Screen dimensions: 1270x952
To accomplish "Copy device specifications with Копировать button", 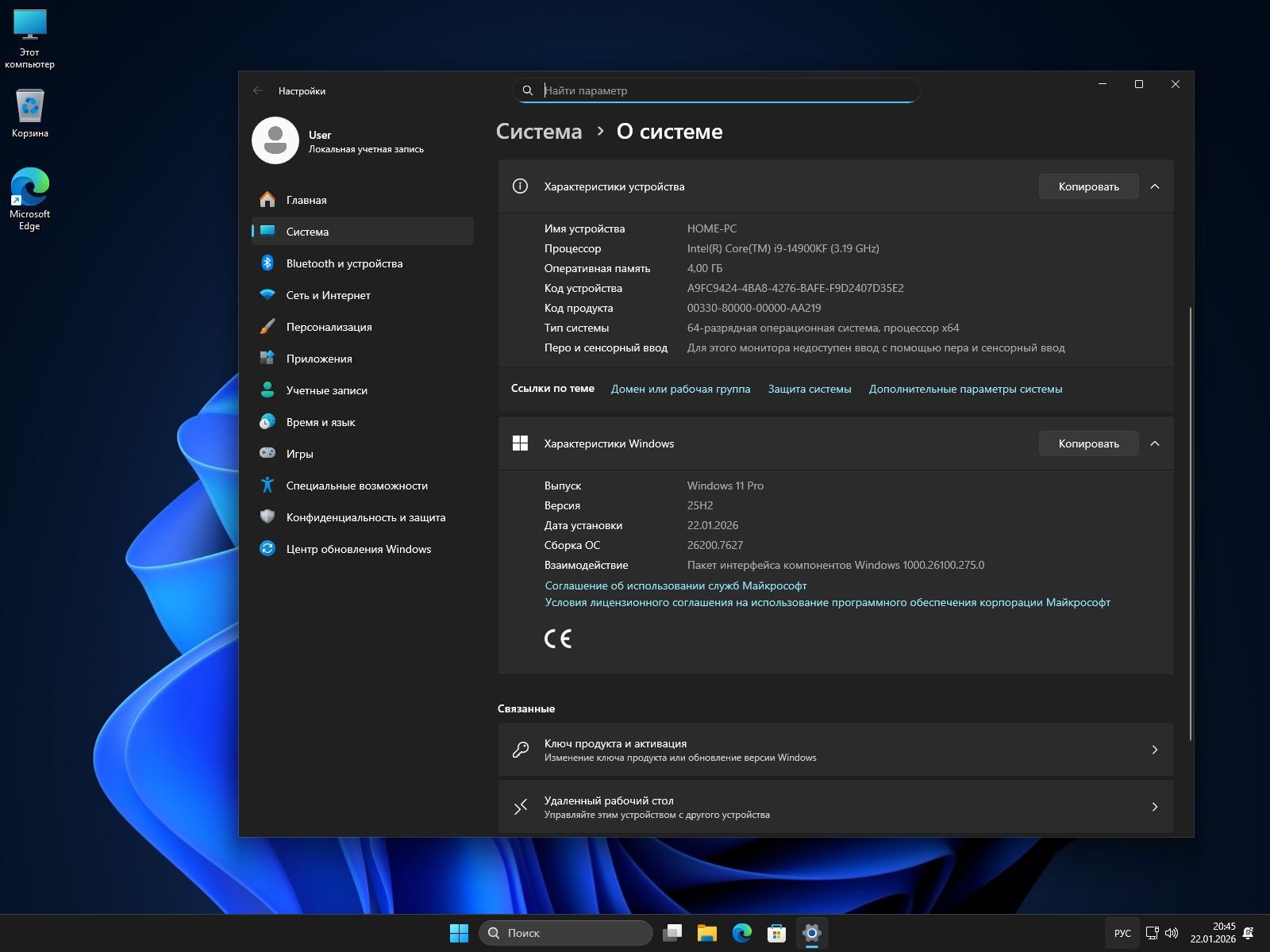I will [1088, 186].
